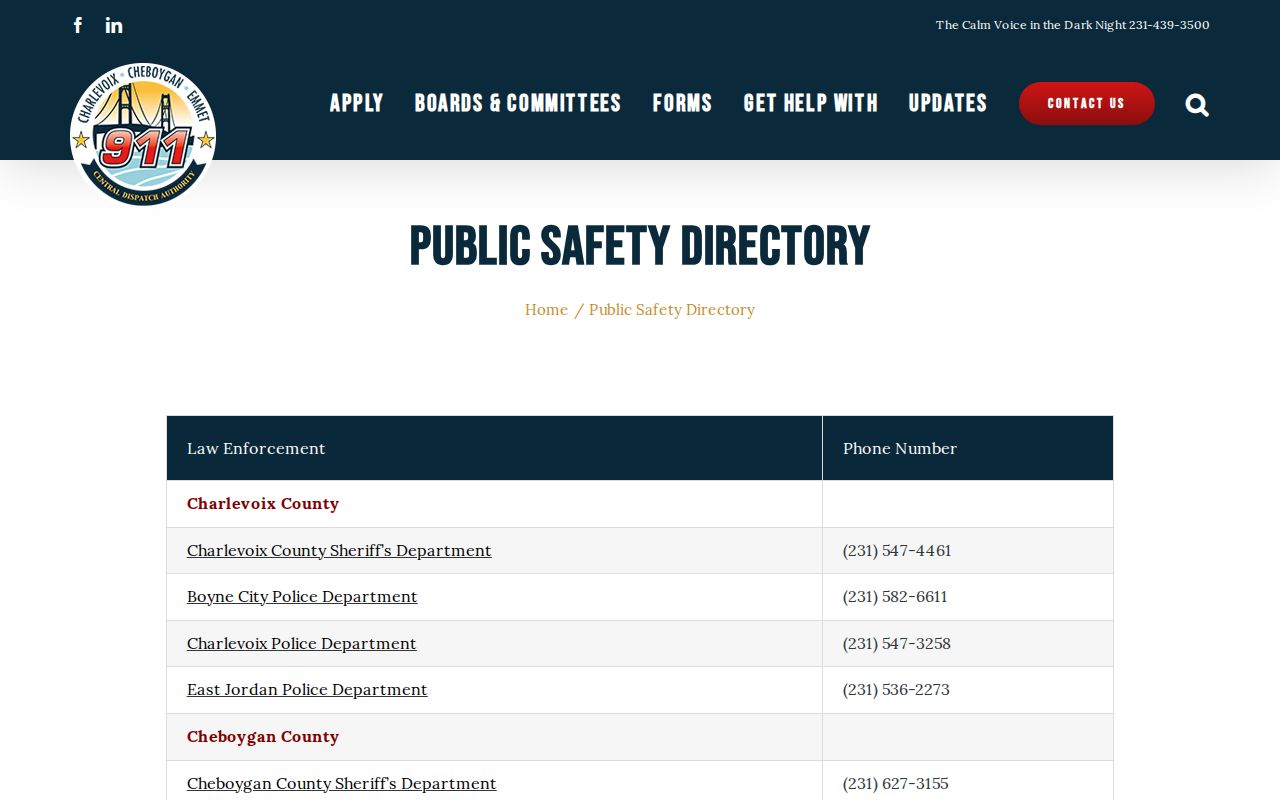Screen dimensions: 1280x800
Task: Go to Home breadcrumb link
Action: (x=546, y=310)
